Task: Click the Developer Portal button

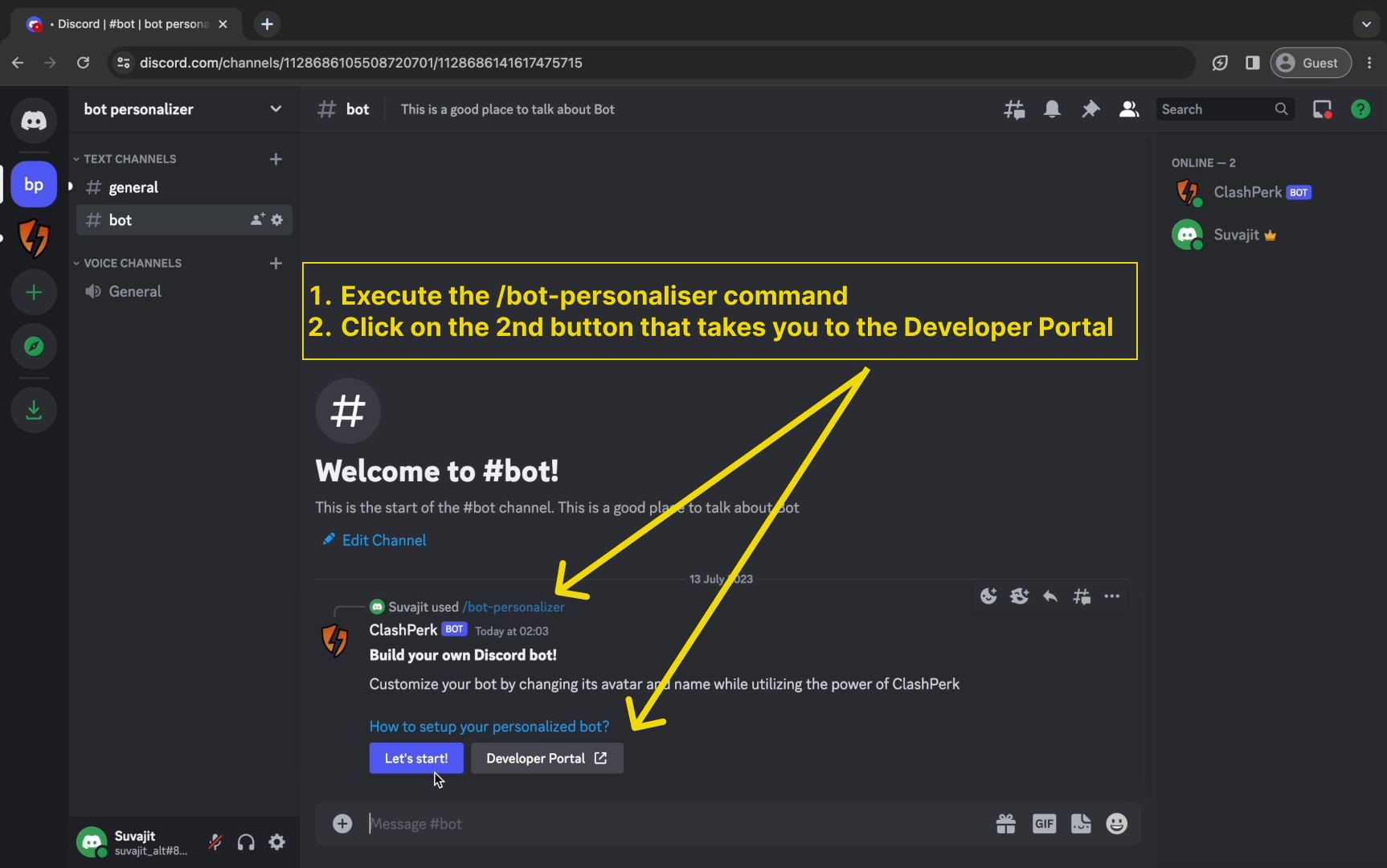Action: 546,758
